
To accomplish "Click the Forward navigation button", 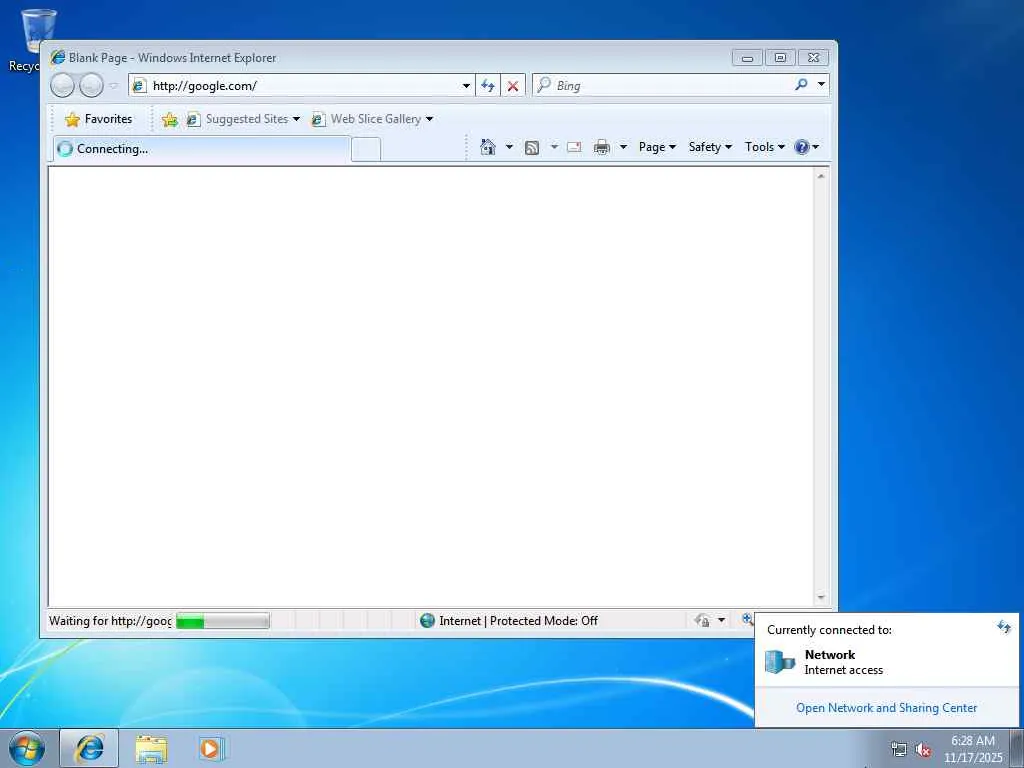I will click(x=91, y=86).
